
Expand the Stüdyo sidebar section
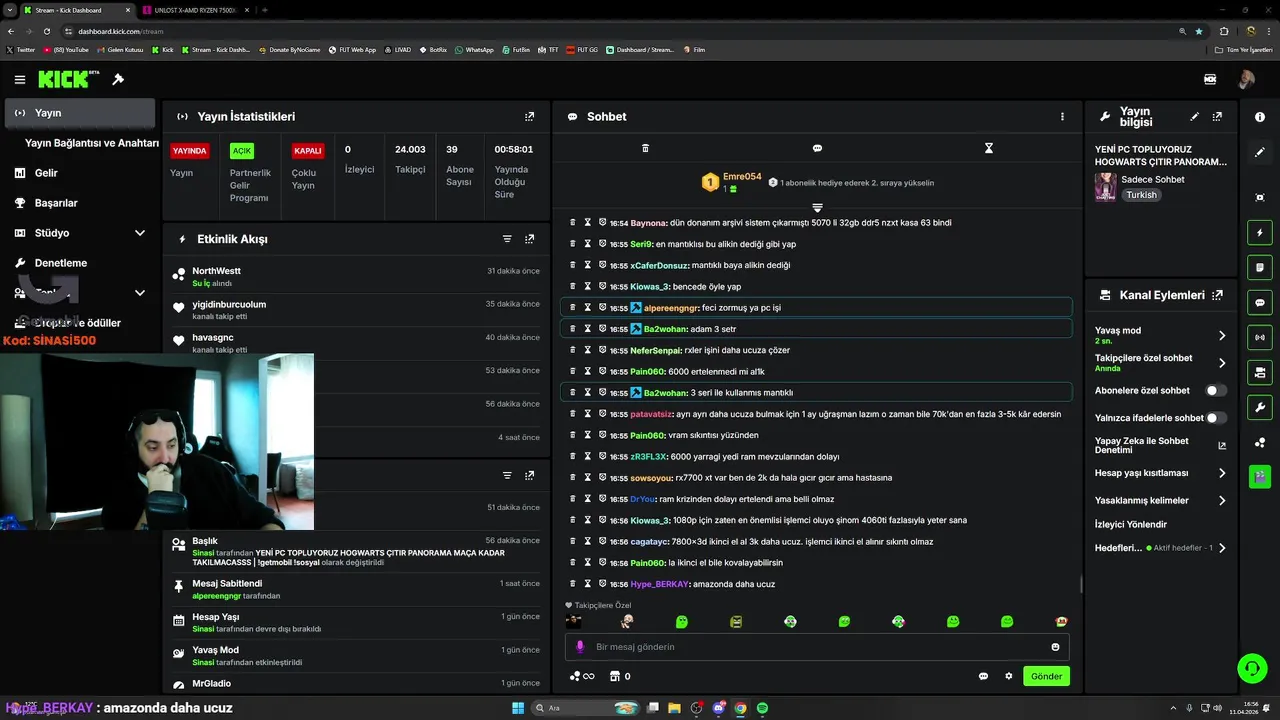pyautogui.click(x=140, y=233)
